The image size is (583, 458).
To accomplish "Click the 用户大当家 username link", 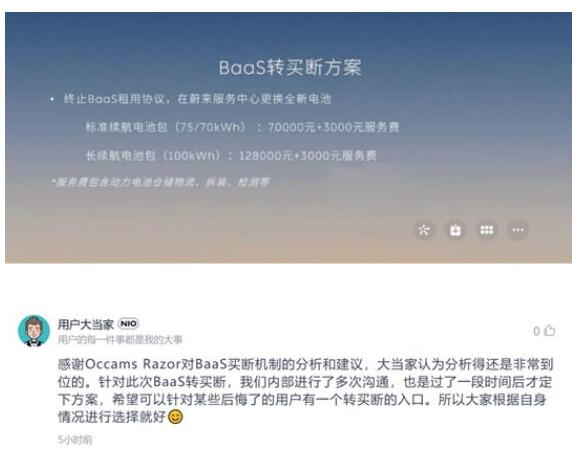I will click(86, 324).
